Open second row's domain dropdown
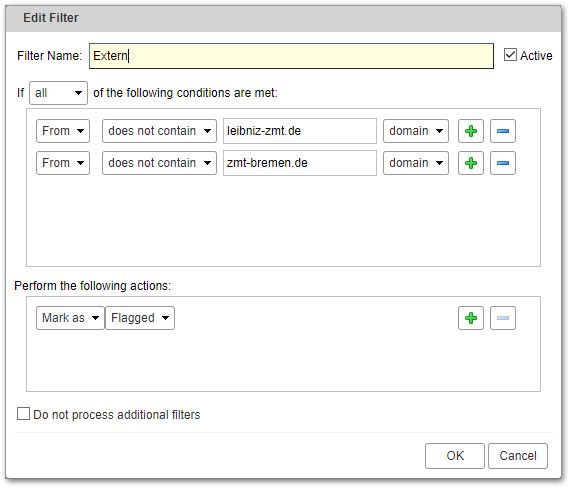The height and width of the screenshot is (488, 570). pyautogui.click(x=416, y=163)
